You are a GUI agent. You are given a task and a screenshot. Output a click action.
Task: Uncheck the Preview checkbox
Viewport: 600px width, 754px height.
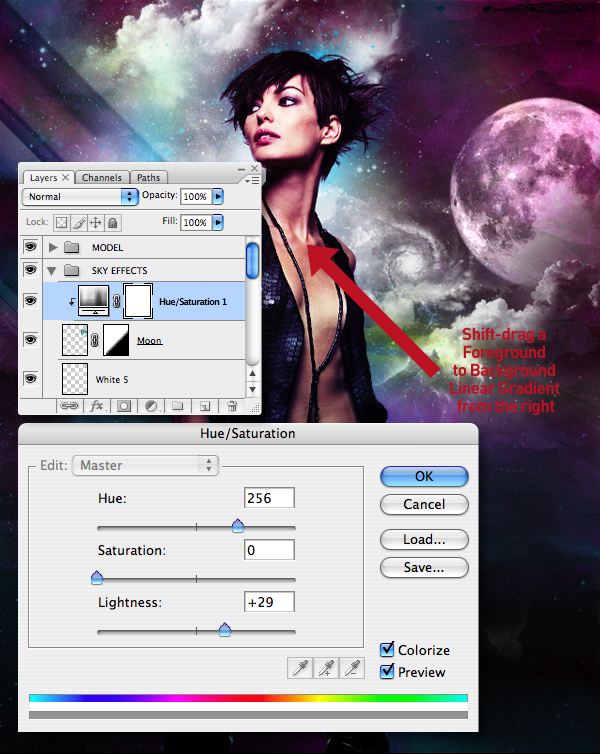point(387,671)
